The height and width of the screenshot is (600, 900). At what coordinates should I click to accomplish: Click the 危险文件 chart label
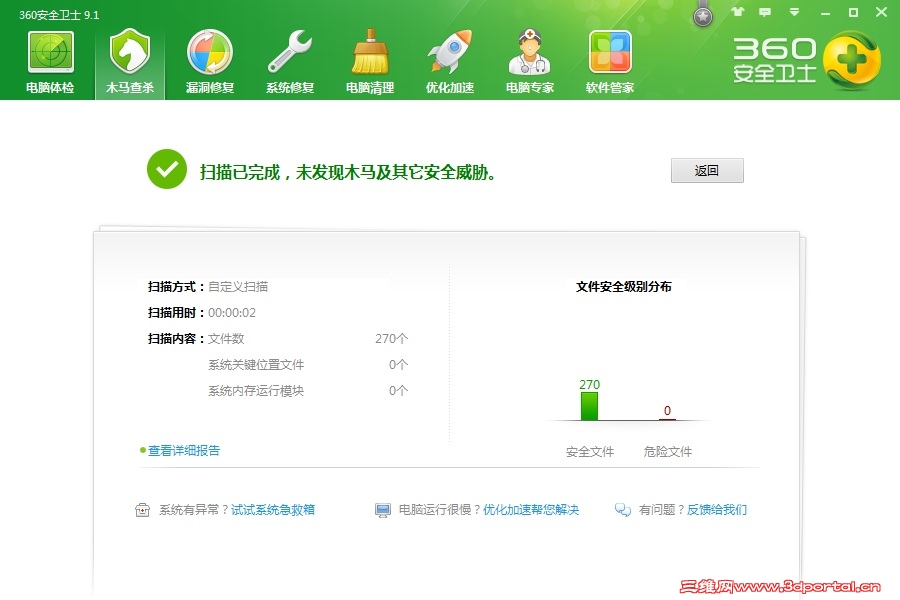668,452
